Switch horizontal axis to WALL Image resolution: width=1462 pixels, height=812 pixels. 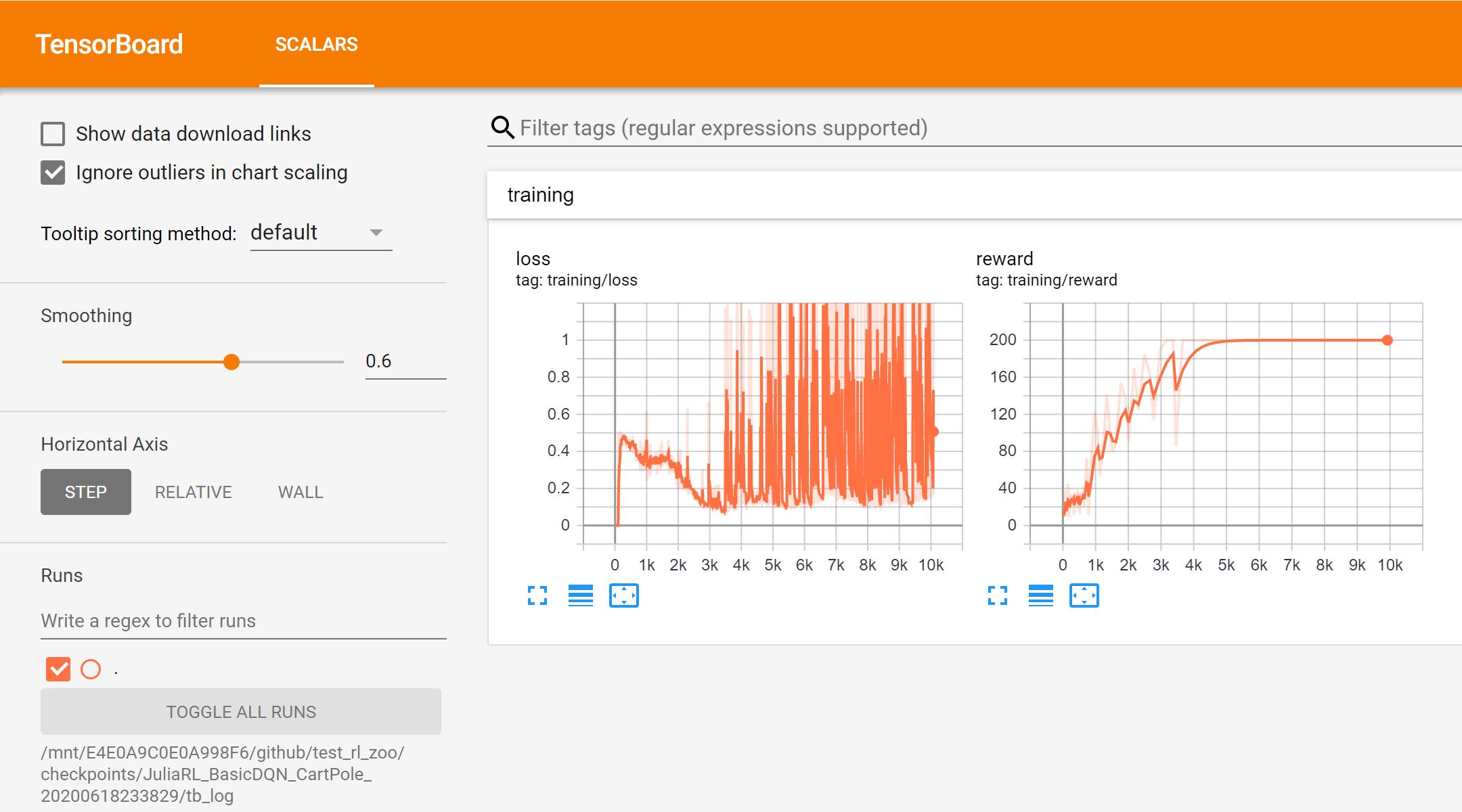coord(301,492)
